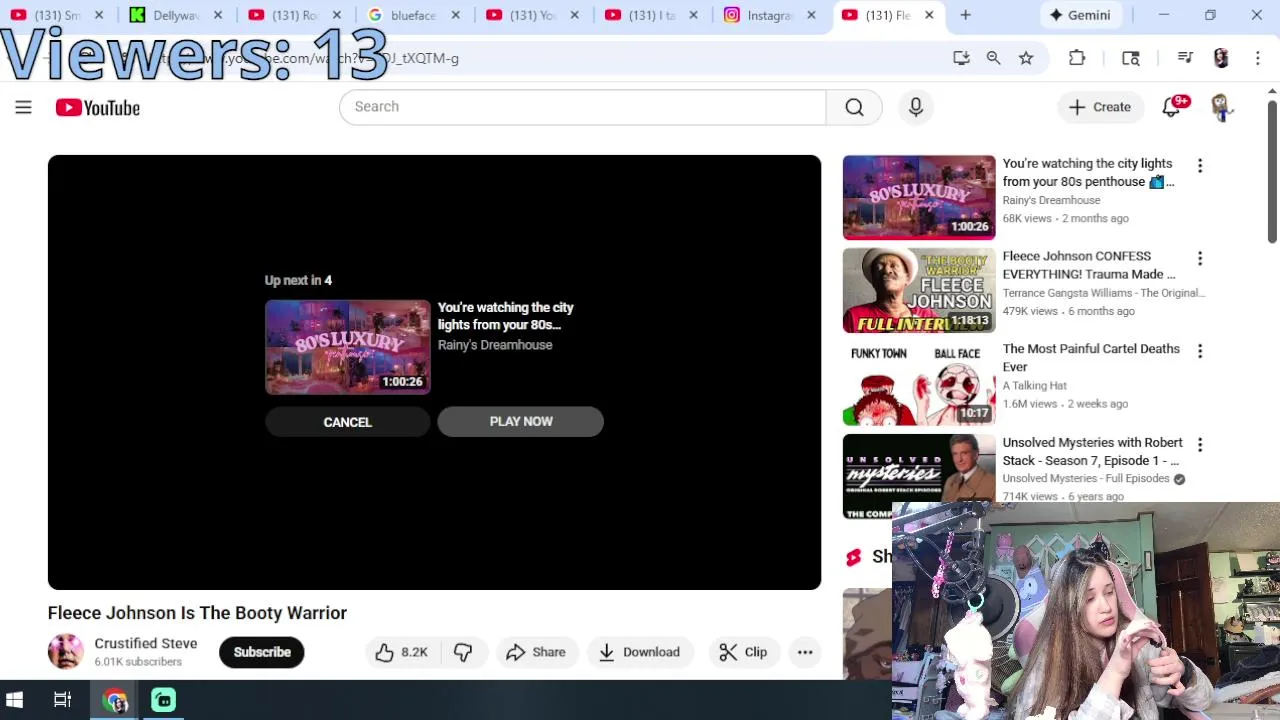
Task: Create a Clip of the video
Action: pos(743,652)
